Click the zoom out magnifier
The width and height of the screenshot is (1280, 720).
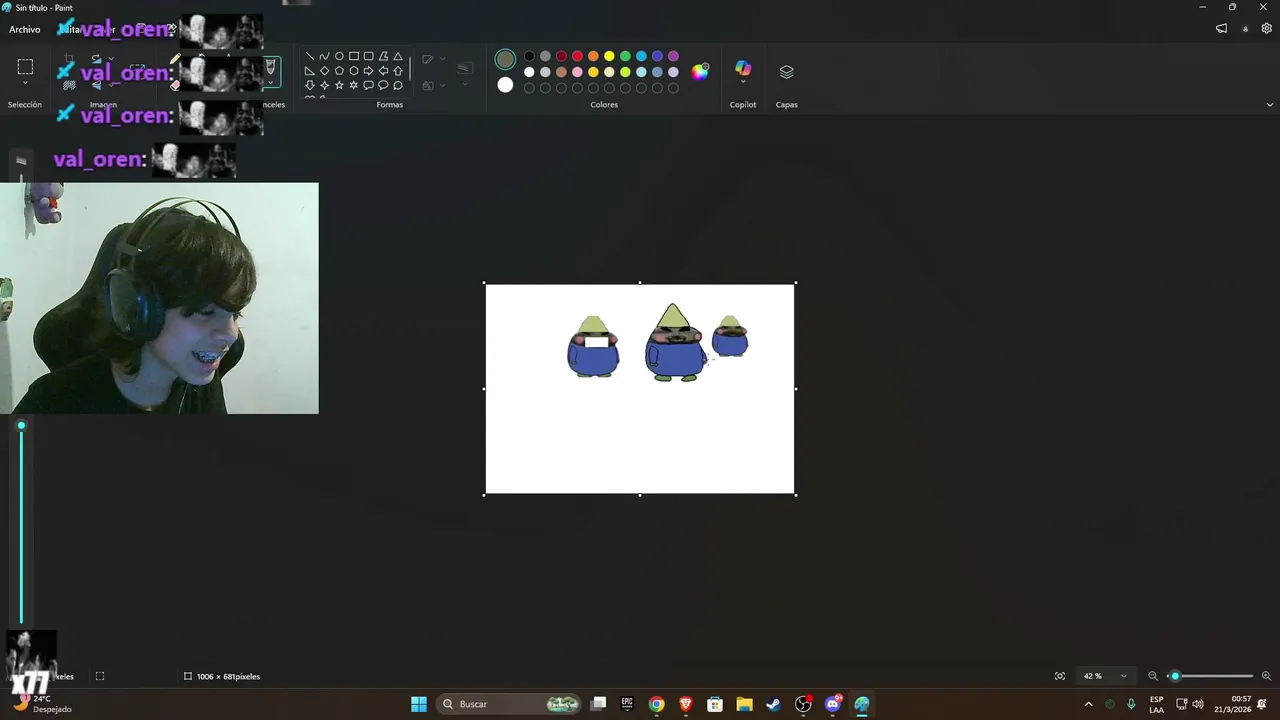point(1153,676)
